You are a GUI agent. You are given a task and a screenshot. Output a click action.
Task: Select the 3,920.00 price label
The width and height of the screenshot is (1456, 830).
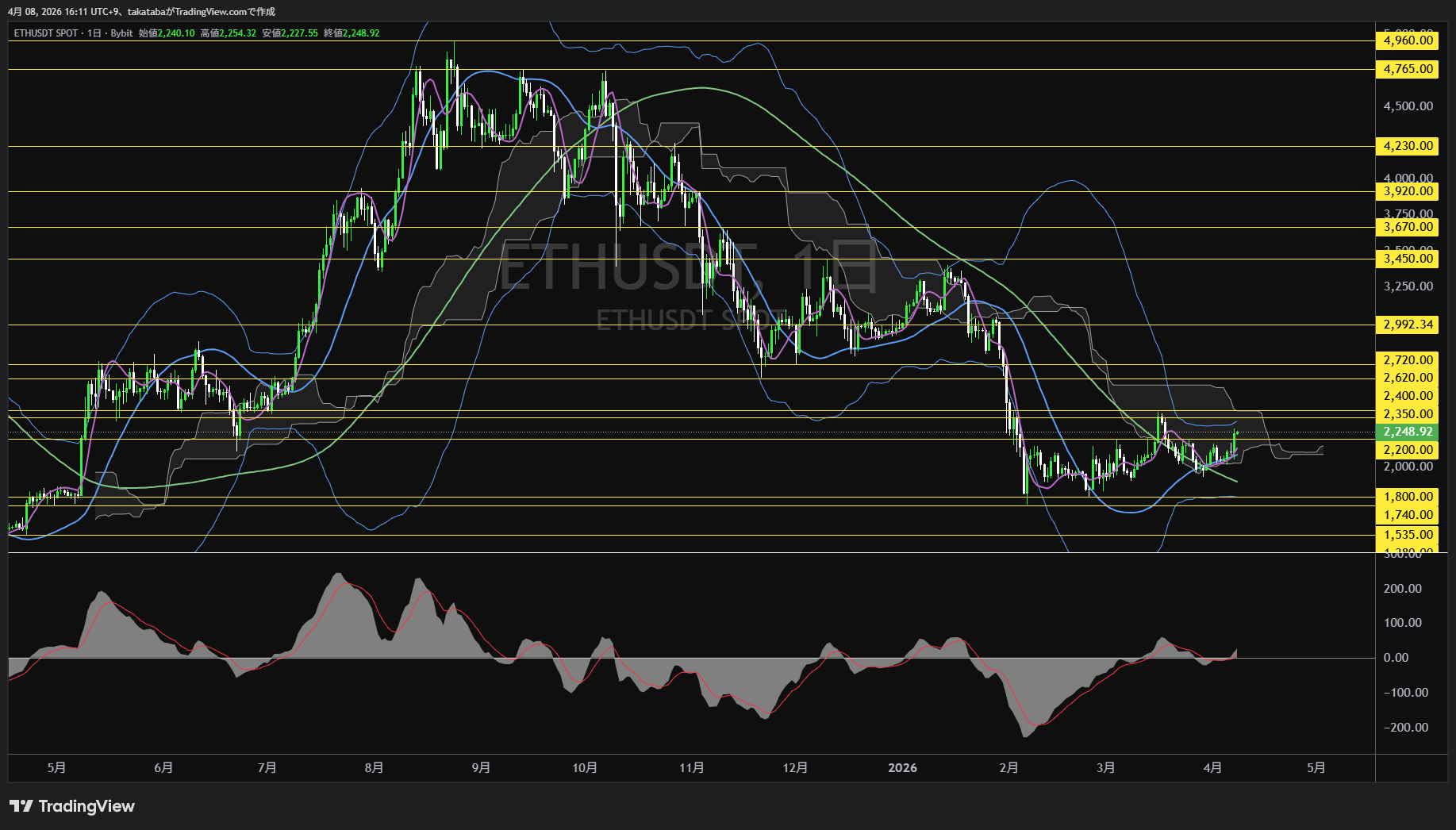[x=1408, y=191]
